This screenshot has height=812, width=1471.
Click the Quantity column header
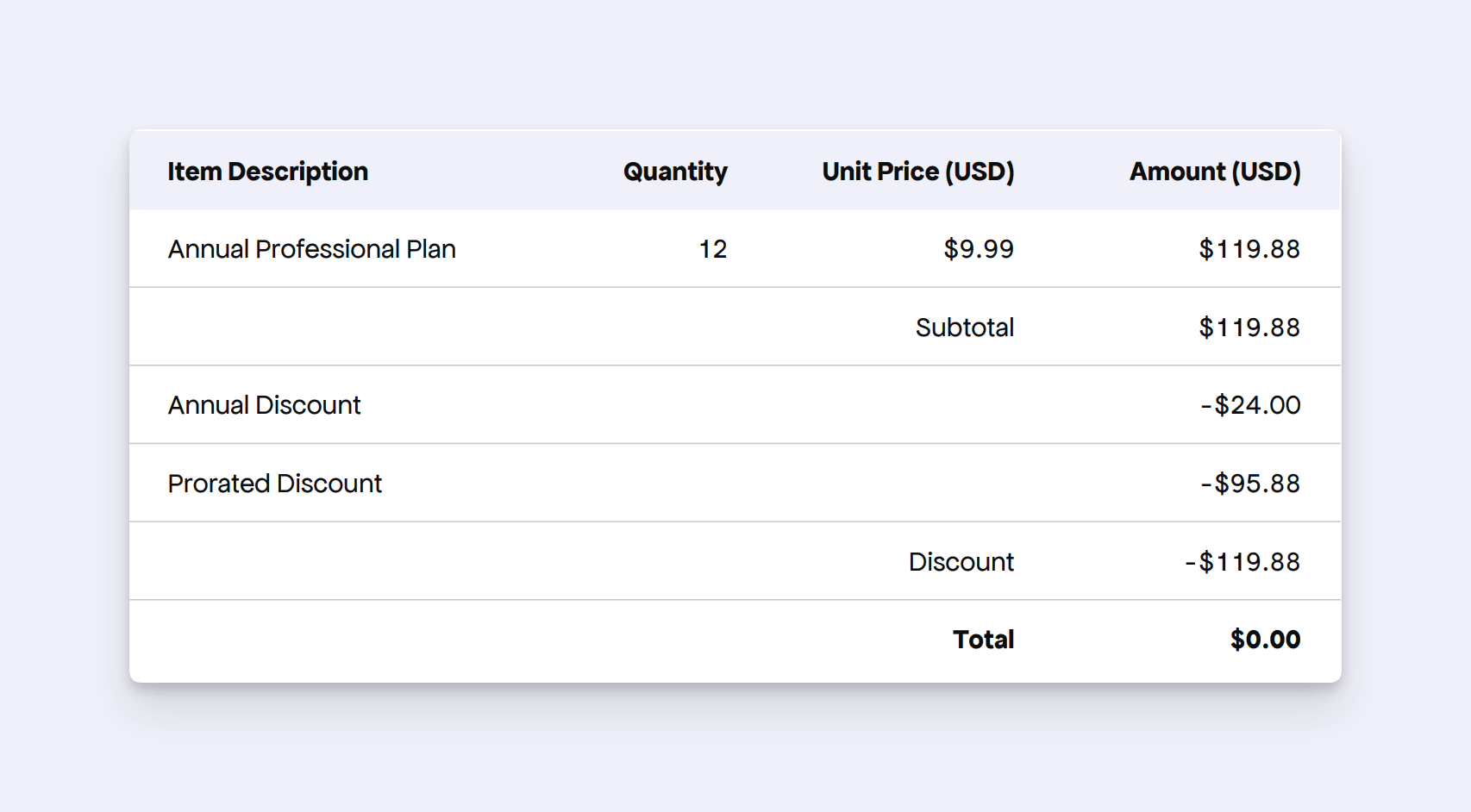click(x=674, y=172)
